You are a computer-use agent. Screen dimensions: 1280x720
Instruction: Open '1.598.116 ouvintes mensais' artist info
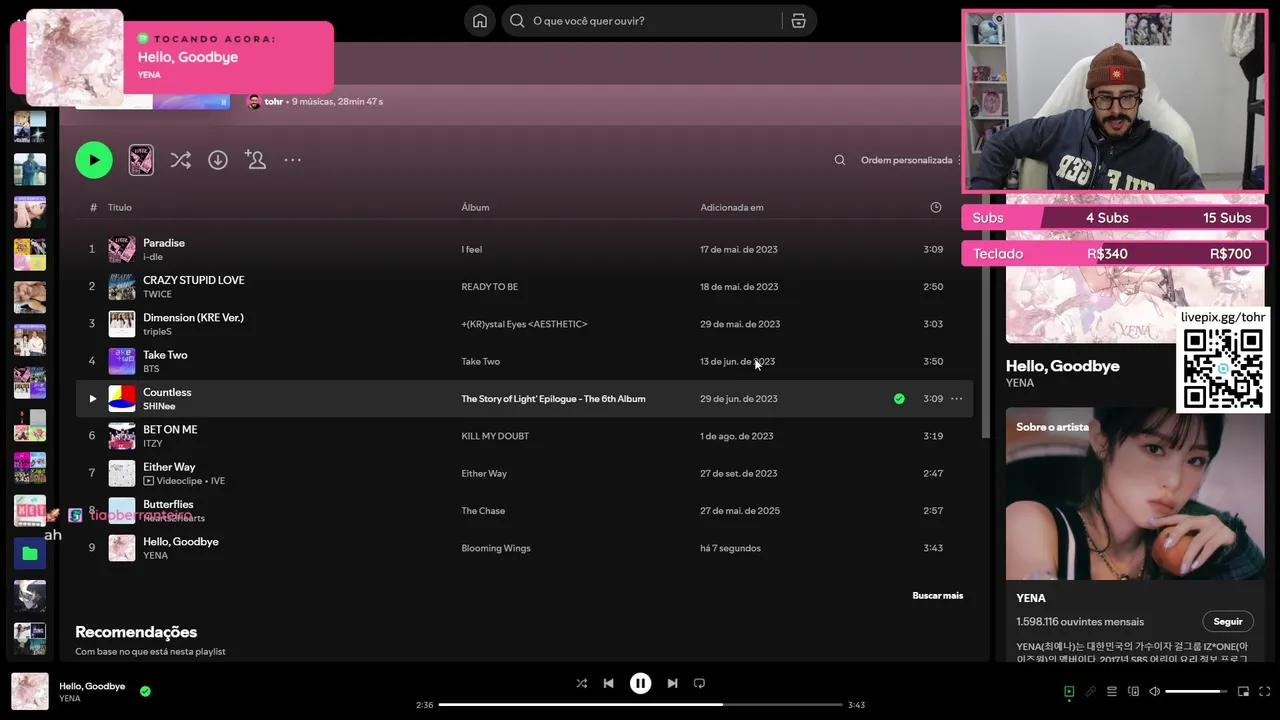coord(1080,621)
